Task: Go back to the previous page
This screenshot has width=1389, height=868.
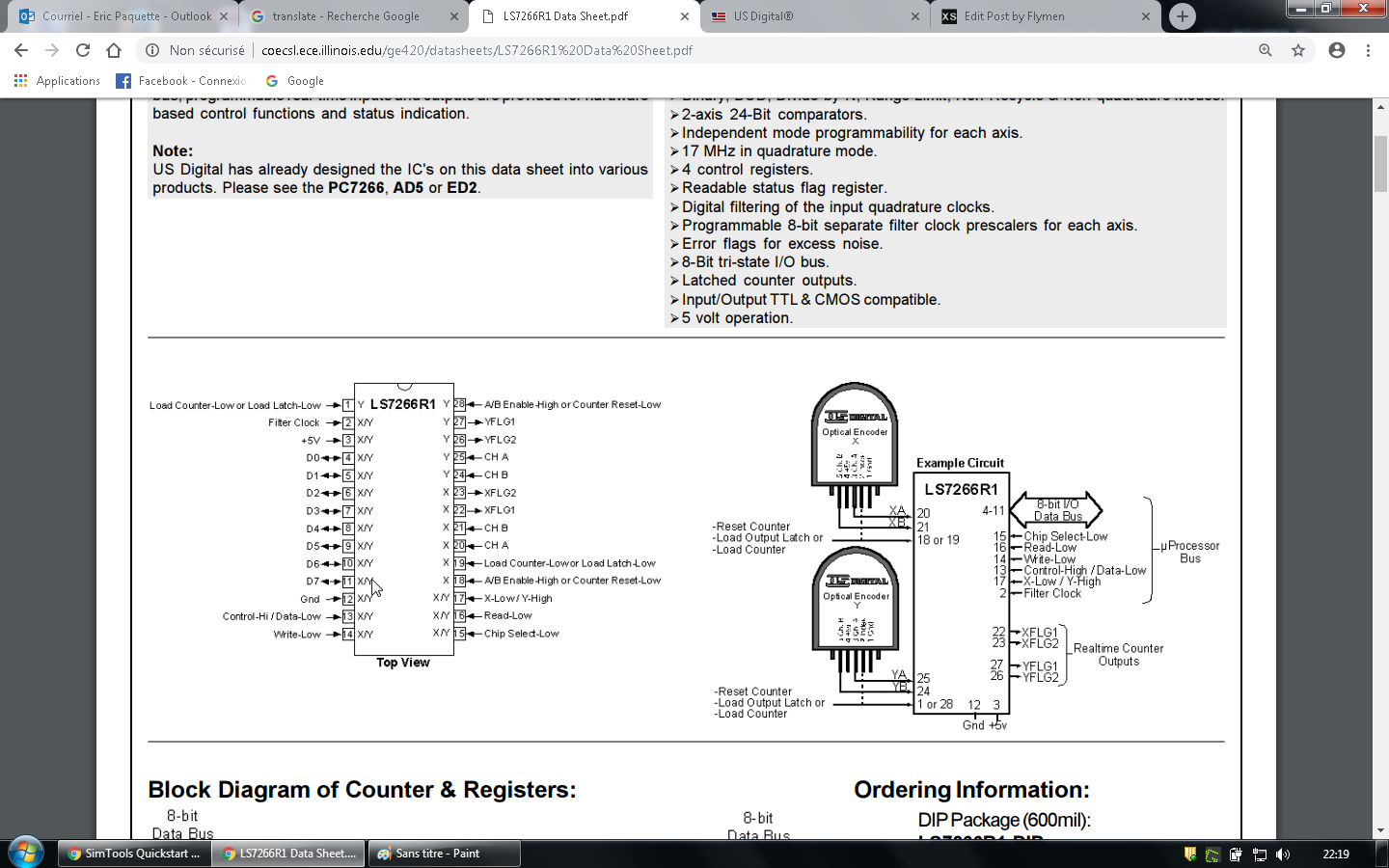Action: pyautogui.click(x=21, y=50)
